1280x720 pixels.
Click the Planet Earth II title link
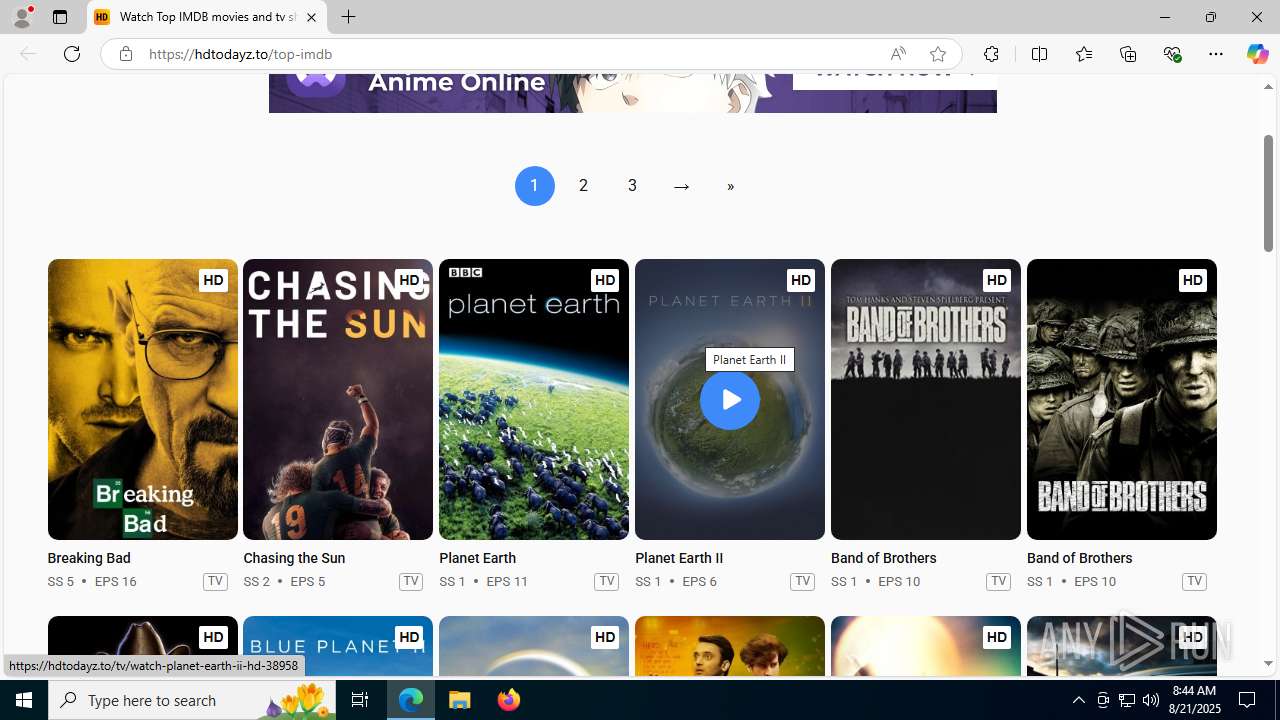tap(679, 558)
